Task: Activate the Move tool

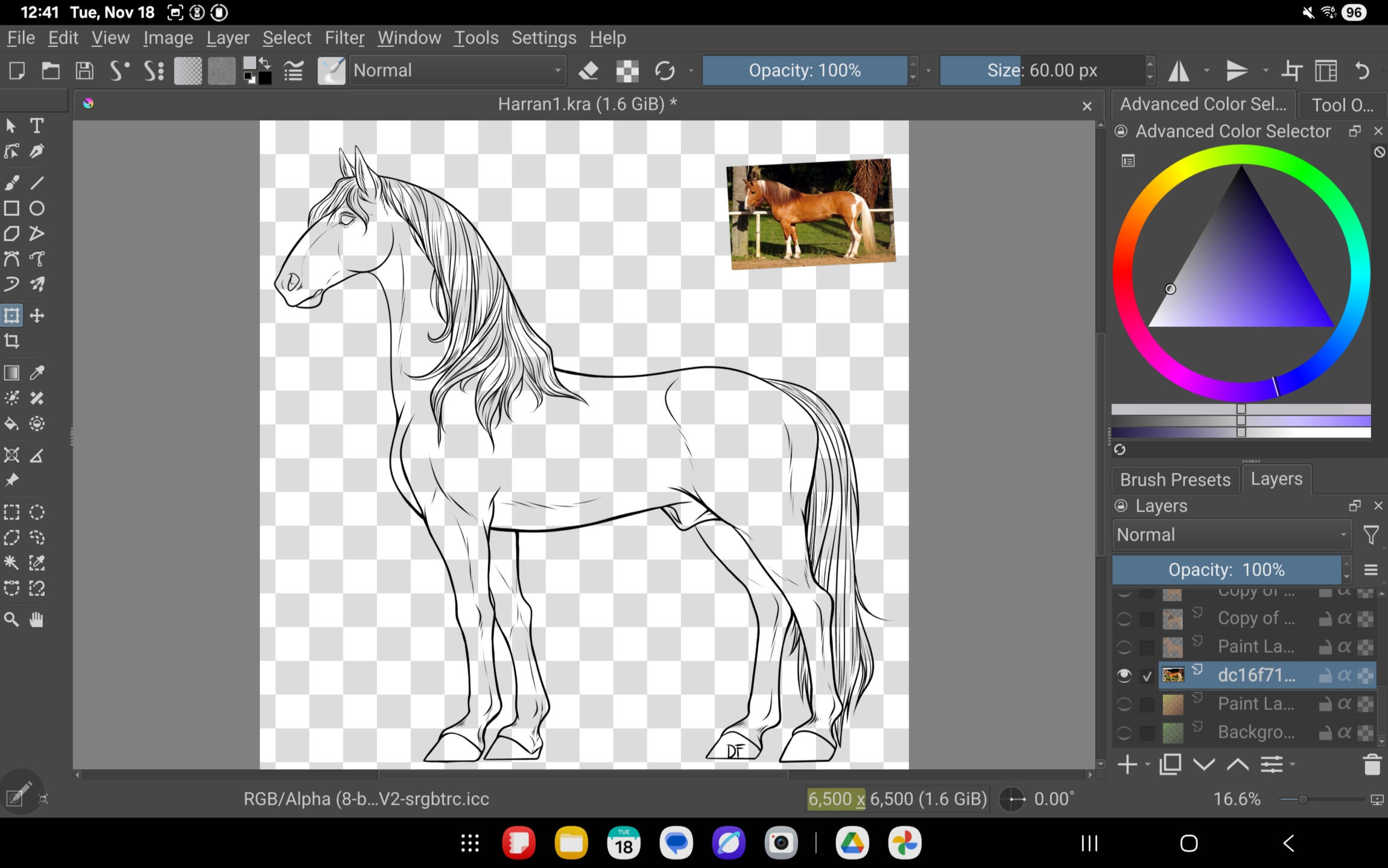Action: (x=37, y=315)
